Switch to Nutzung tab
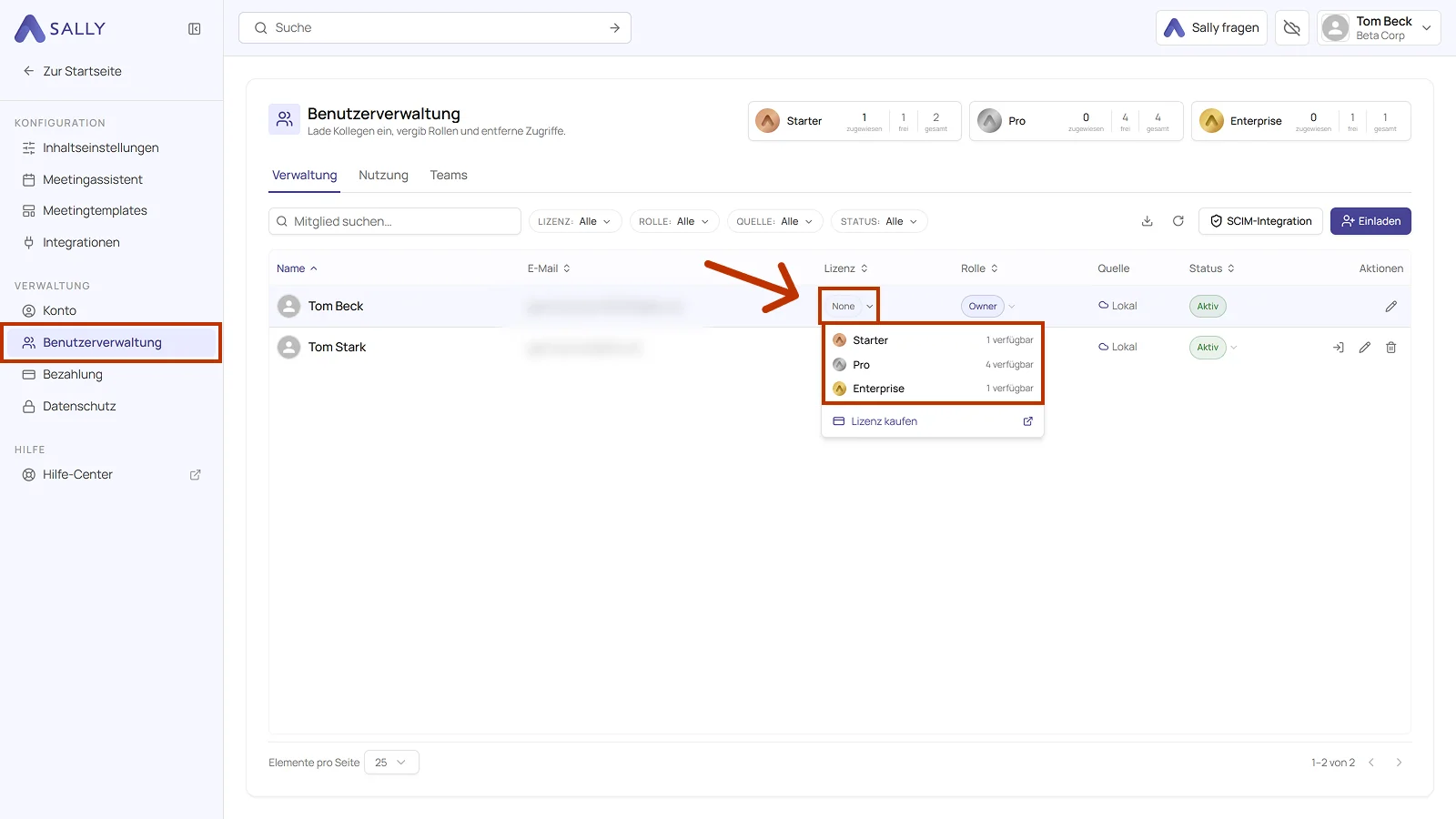Screen dimensions: 1456x819 pyautogui.click(x=383, y=176)
